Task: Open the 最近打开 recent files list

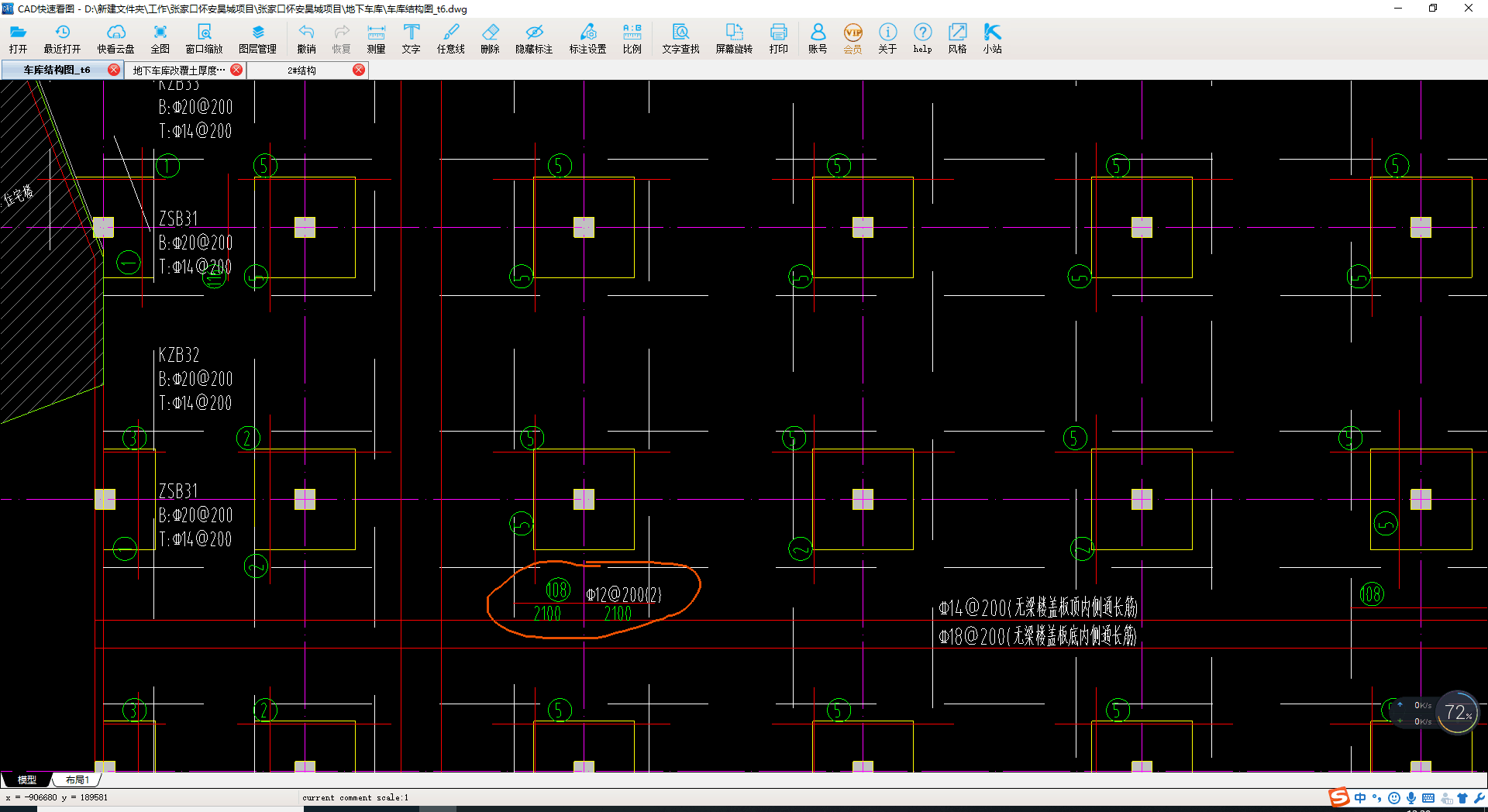Action: pyautogui.click(x=62, y=39)
